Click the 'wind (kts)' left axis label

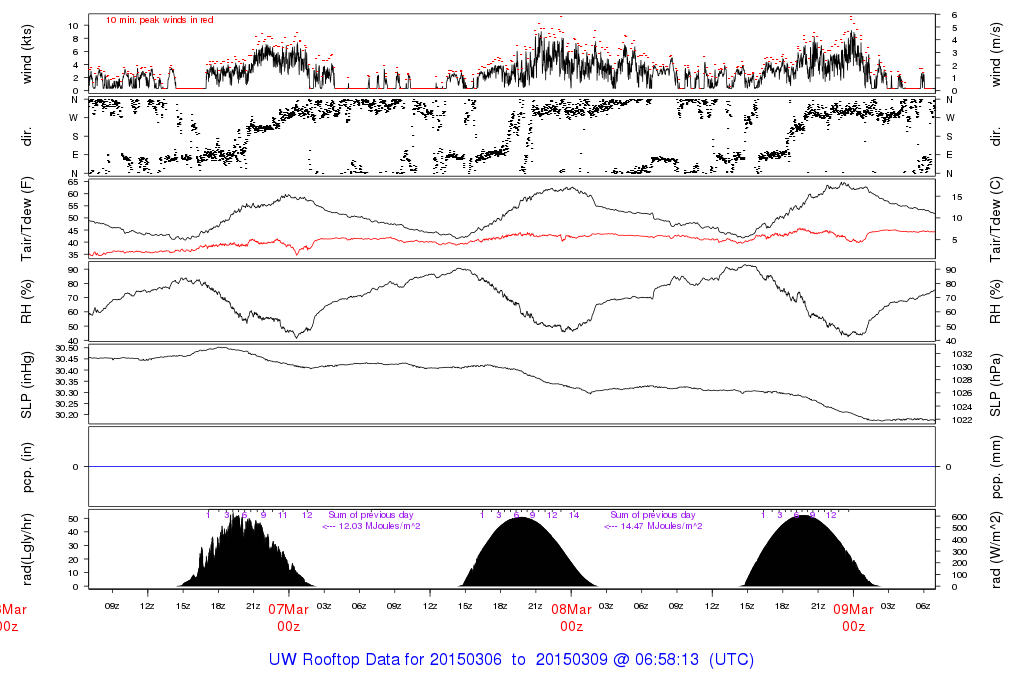(x=27, y=54)
